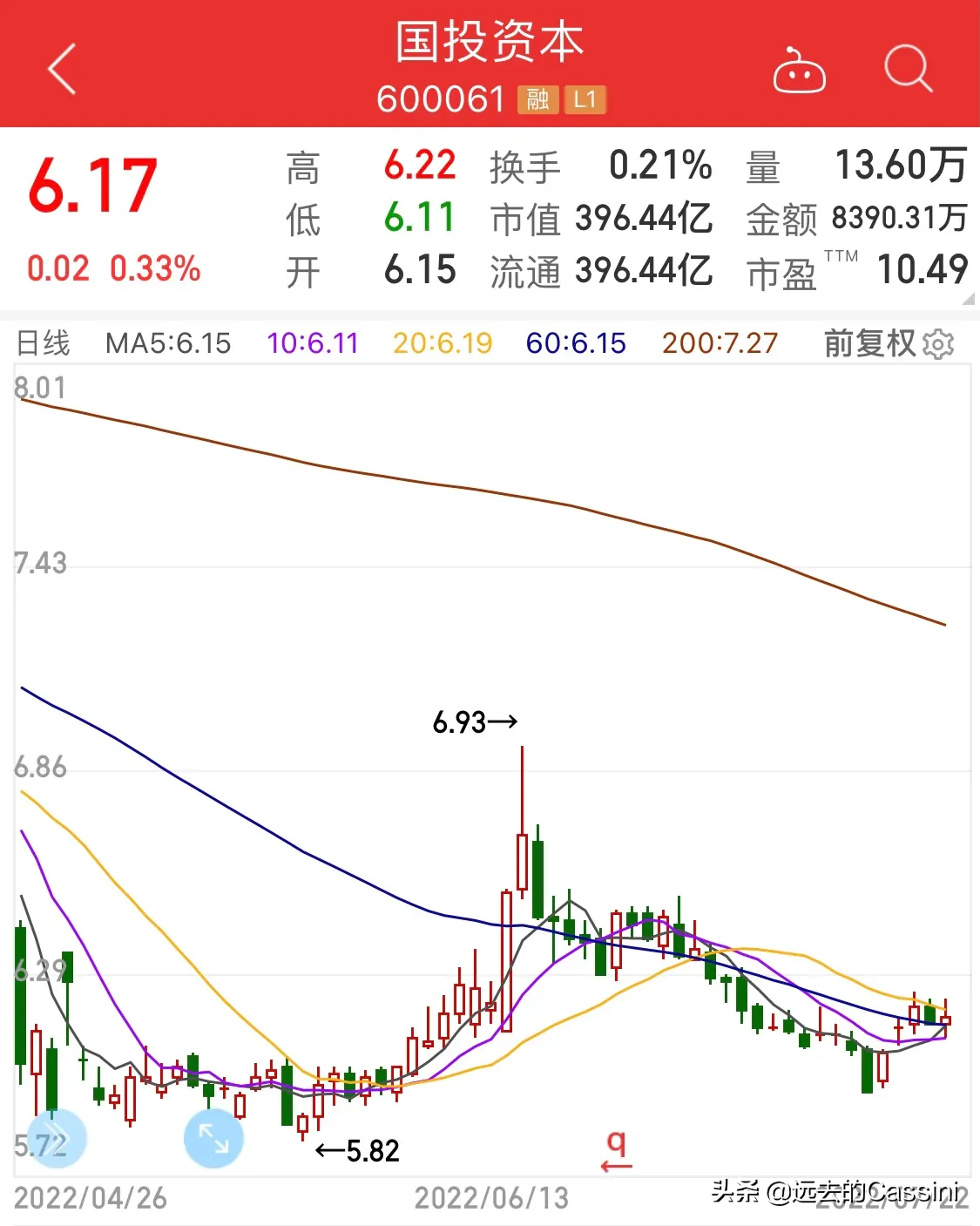Tap the fullscreen expand arrows circle
980x1226 pixels.
pyautogui.click(x=213, y=1137)
